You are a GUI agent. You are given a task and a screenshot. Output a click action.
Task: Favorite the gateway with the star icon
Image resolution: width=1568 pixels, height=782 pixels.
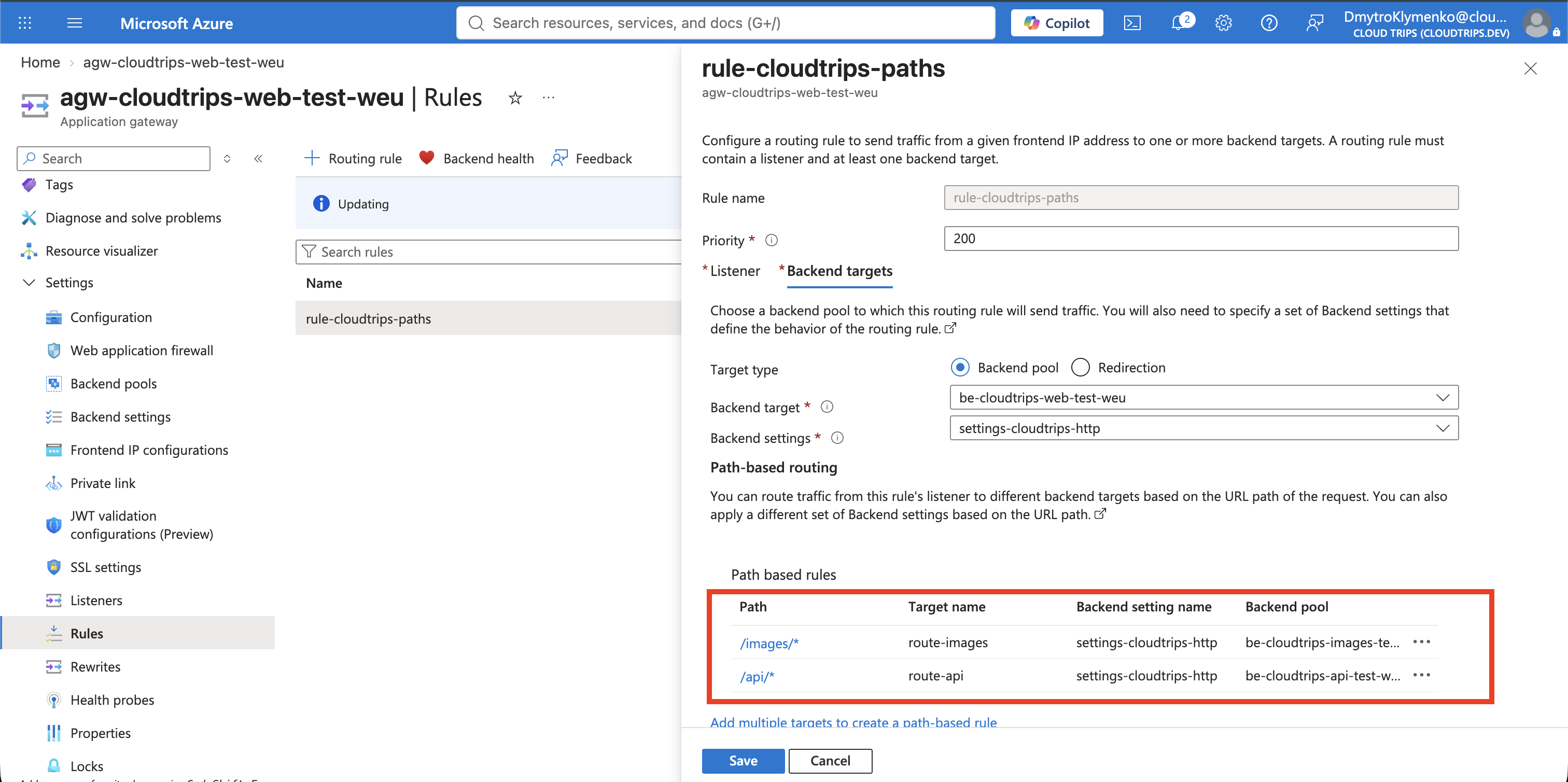(x=515, y=98)
